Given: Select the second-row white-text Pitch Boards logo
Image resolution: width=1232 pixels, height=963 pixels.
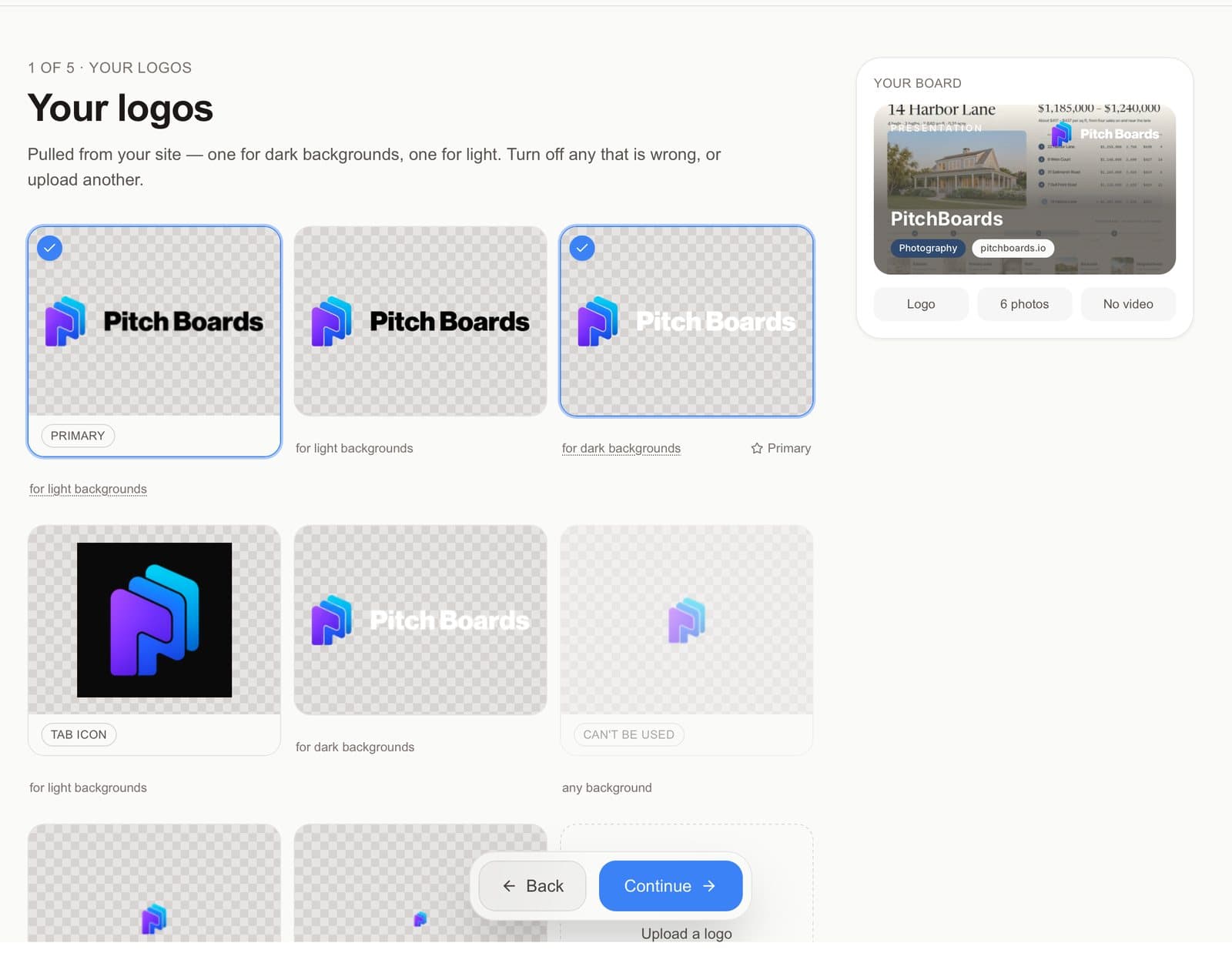Looking at the screenshot, I should coord(420,620).
